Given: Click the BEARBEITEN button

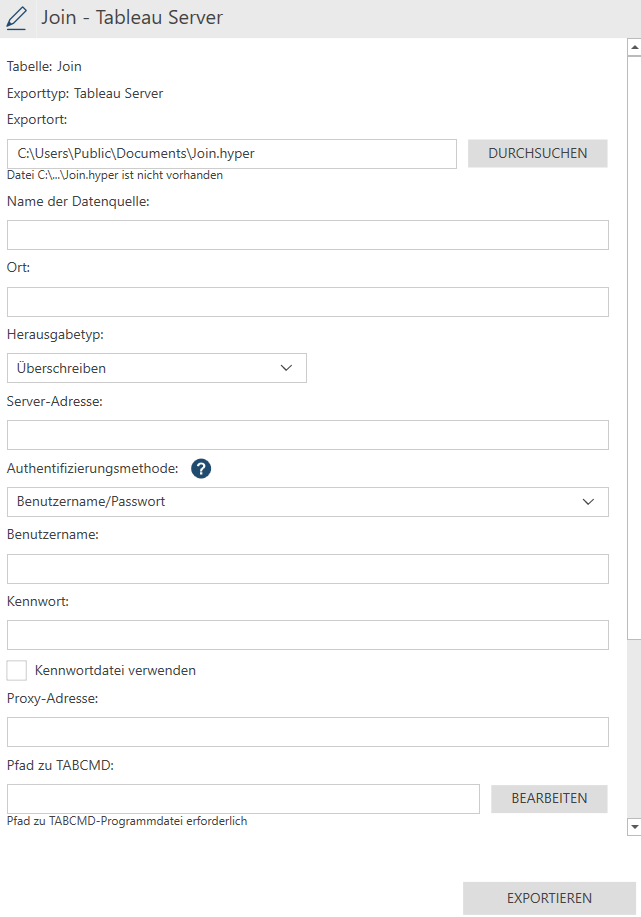Looking at the screenshot, I should (549, 799).
